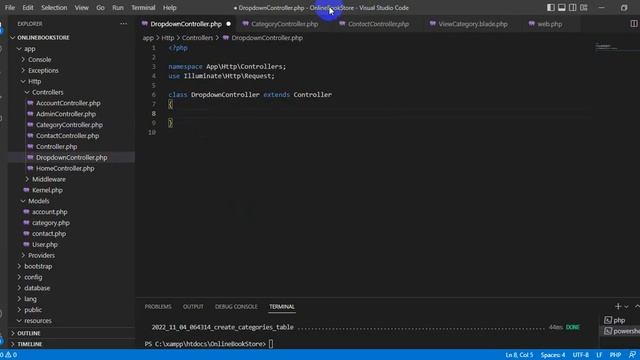Switch to web.php editor tab

click(549, 24)
